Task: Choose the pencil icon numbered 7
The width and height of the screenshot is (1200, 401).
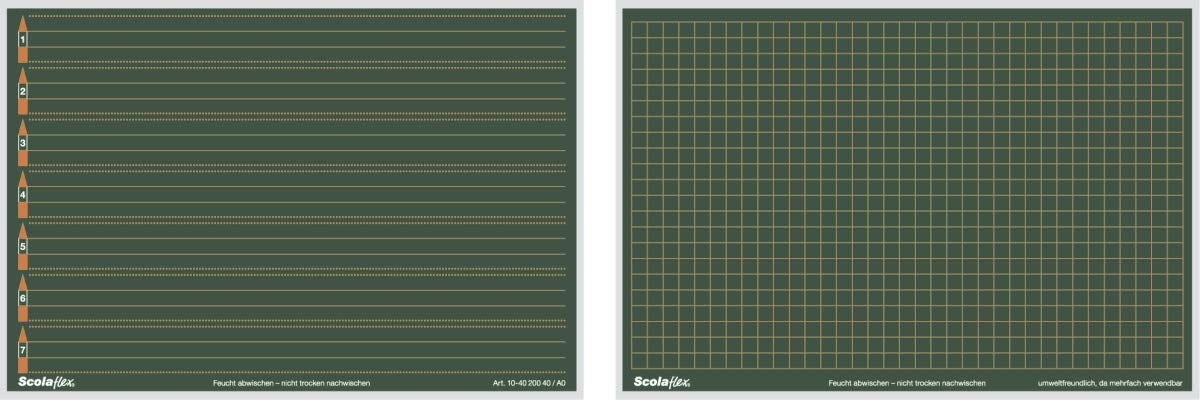Action: tap(23, 350)
